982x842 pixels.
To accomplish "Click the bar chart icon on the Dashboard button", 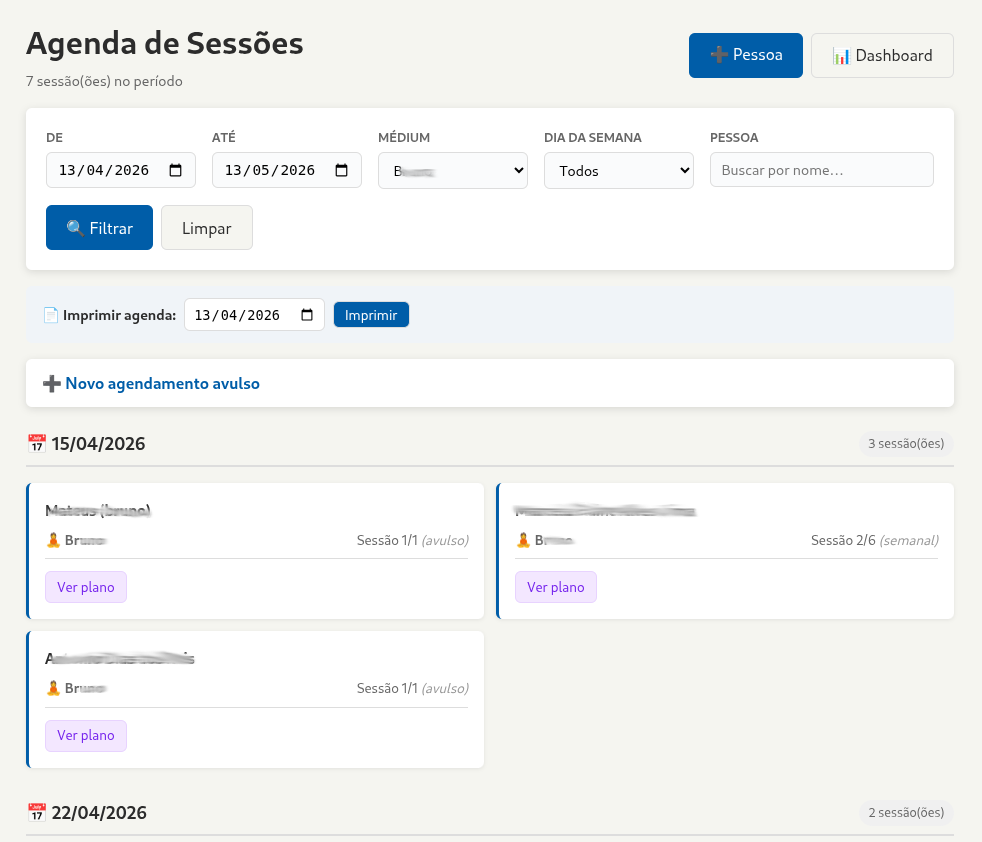I will pyautogui.click(x=840, y=55).
